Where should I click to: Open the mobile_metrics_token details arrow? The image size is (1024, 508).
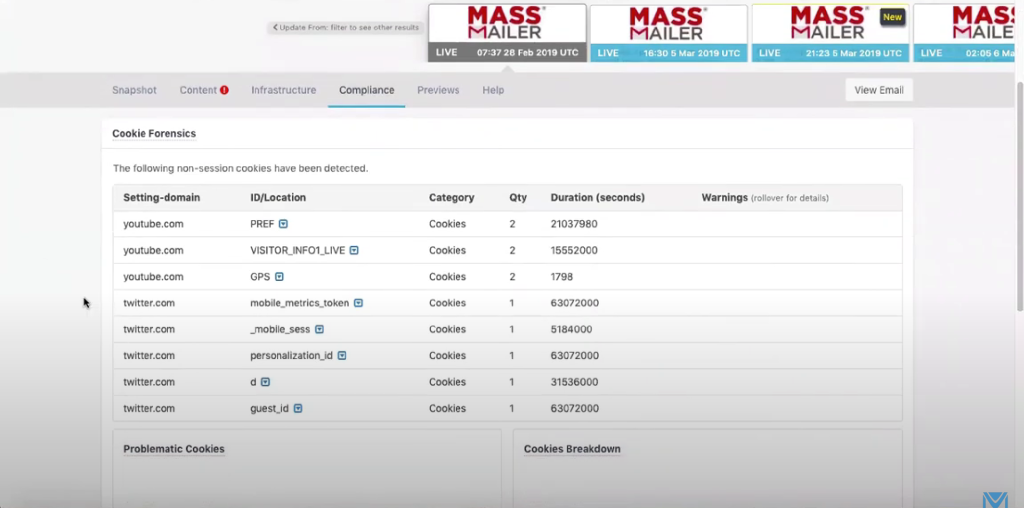pos(358,303)
